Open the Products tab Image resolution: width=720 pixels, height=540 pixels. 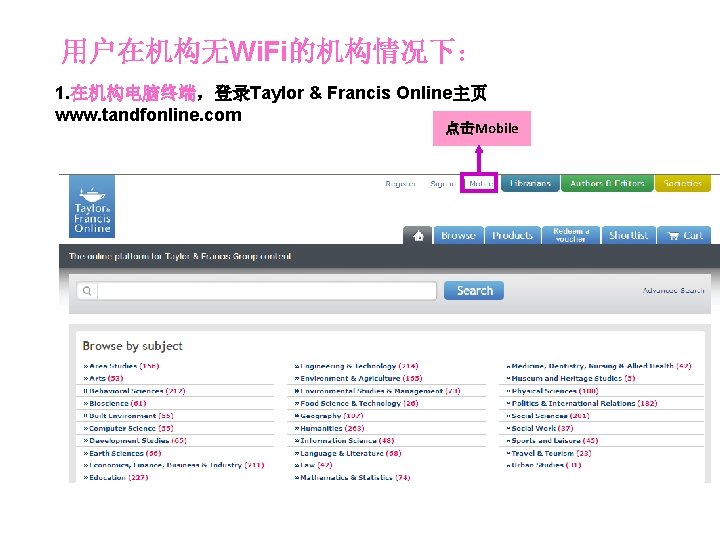click(512, 236)
